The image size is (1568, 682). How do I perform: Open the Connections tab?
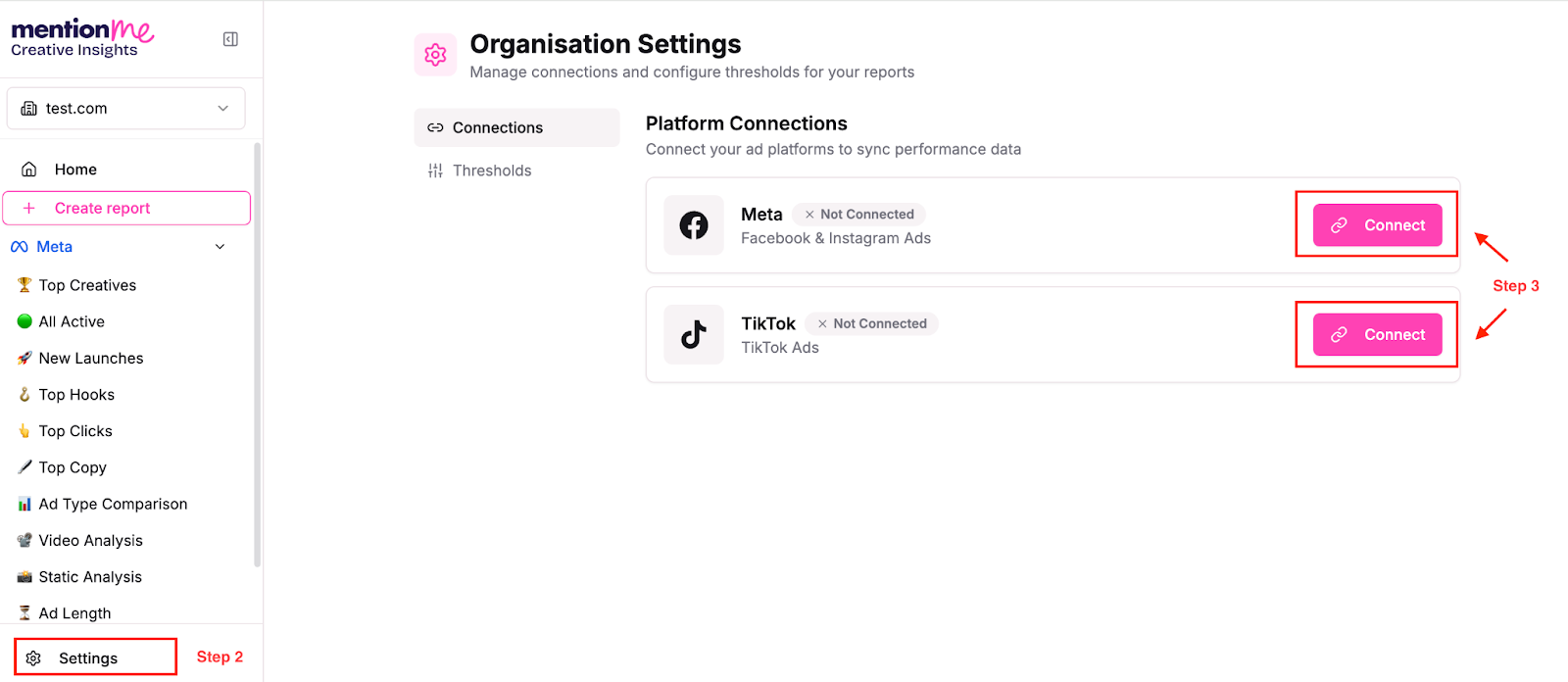(497, 126)
